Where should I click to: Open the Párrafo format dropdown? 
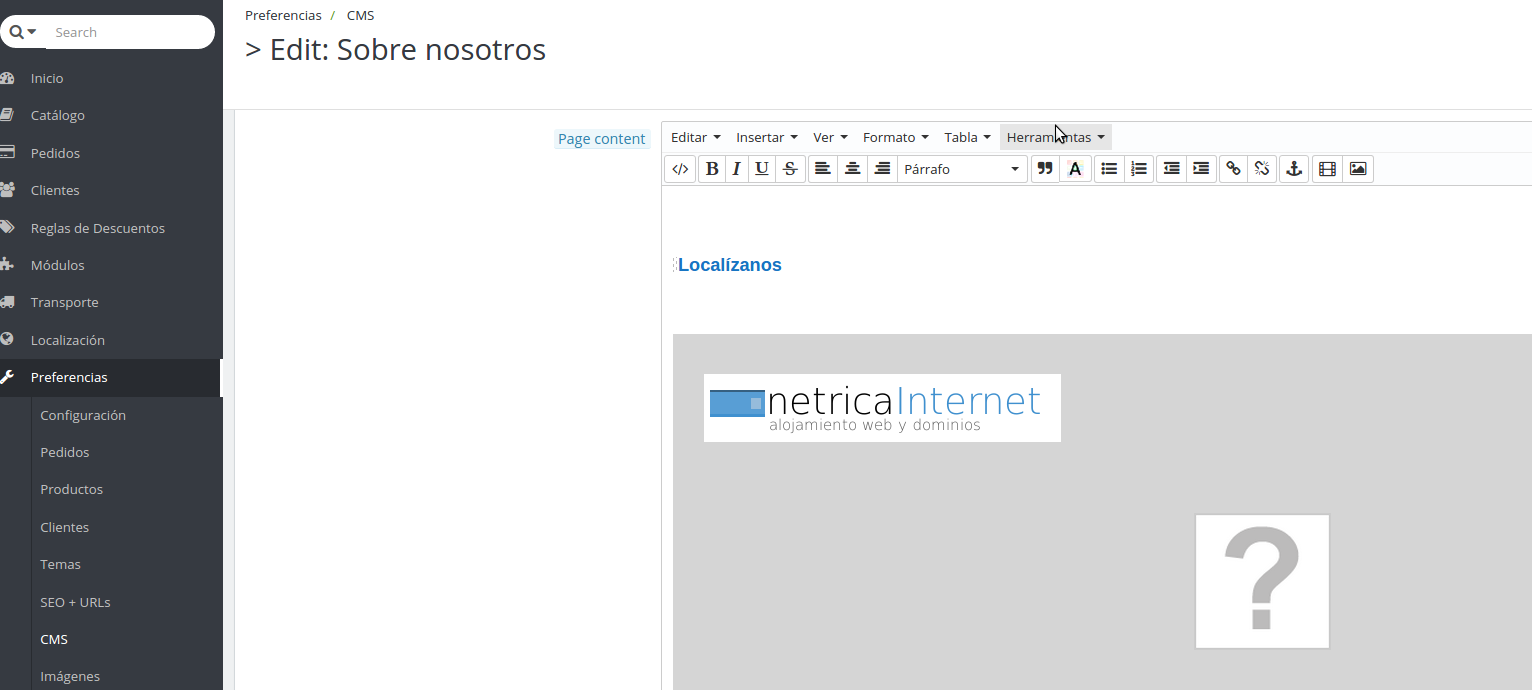962,169
